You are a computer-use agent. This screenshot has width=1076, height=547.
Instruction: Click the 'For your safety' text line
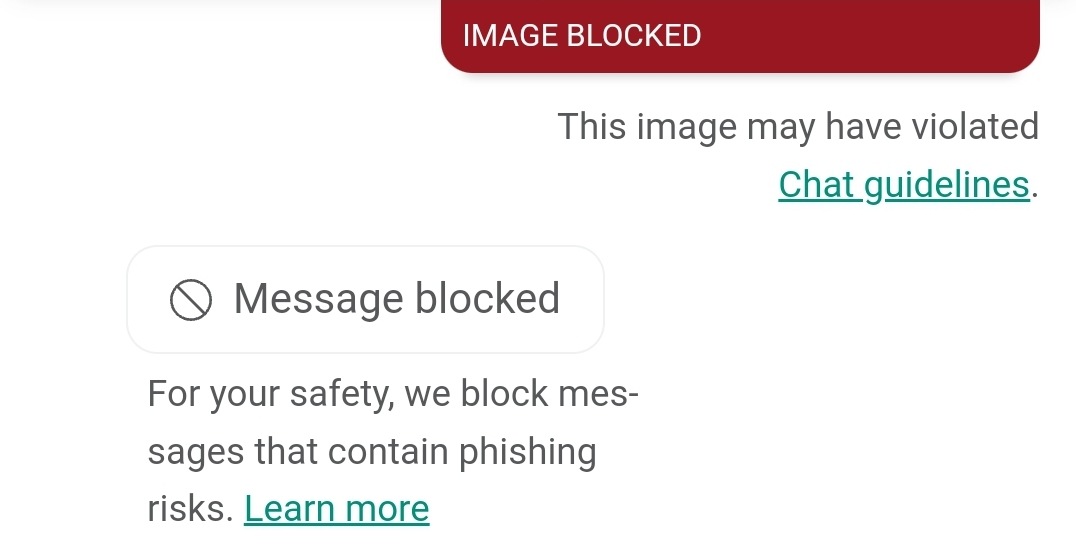[x=393, y=395]
